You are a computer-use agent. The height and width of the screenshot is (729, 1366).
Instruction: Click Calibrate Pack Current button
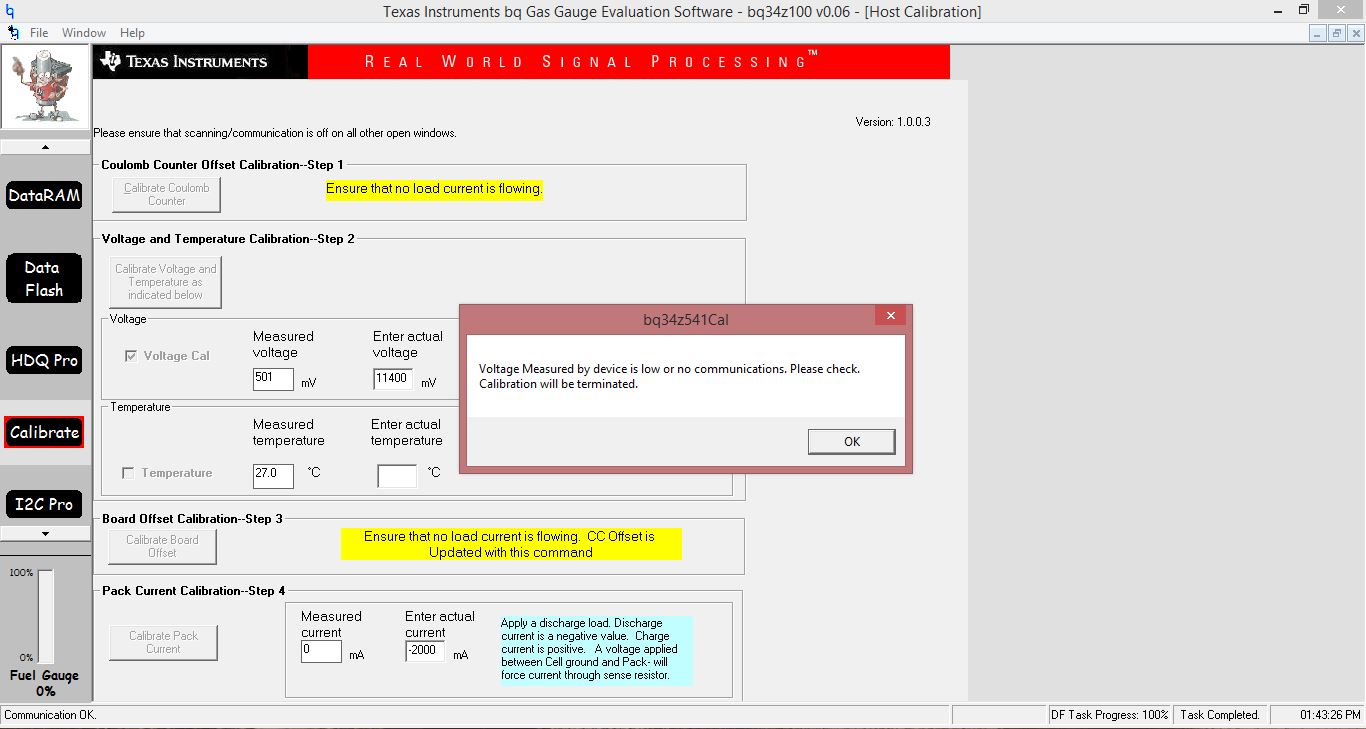click(163, 642)
